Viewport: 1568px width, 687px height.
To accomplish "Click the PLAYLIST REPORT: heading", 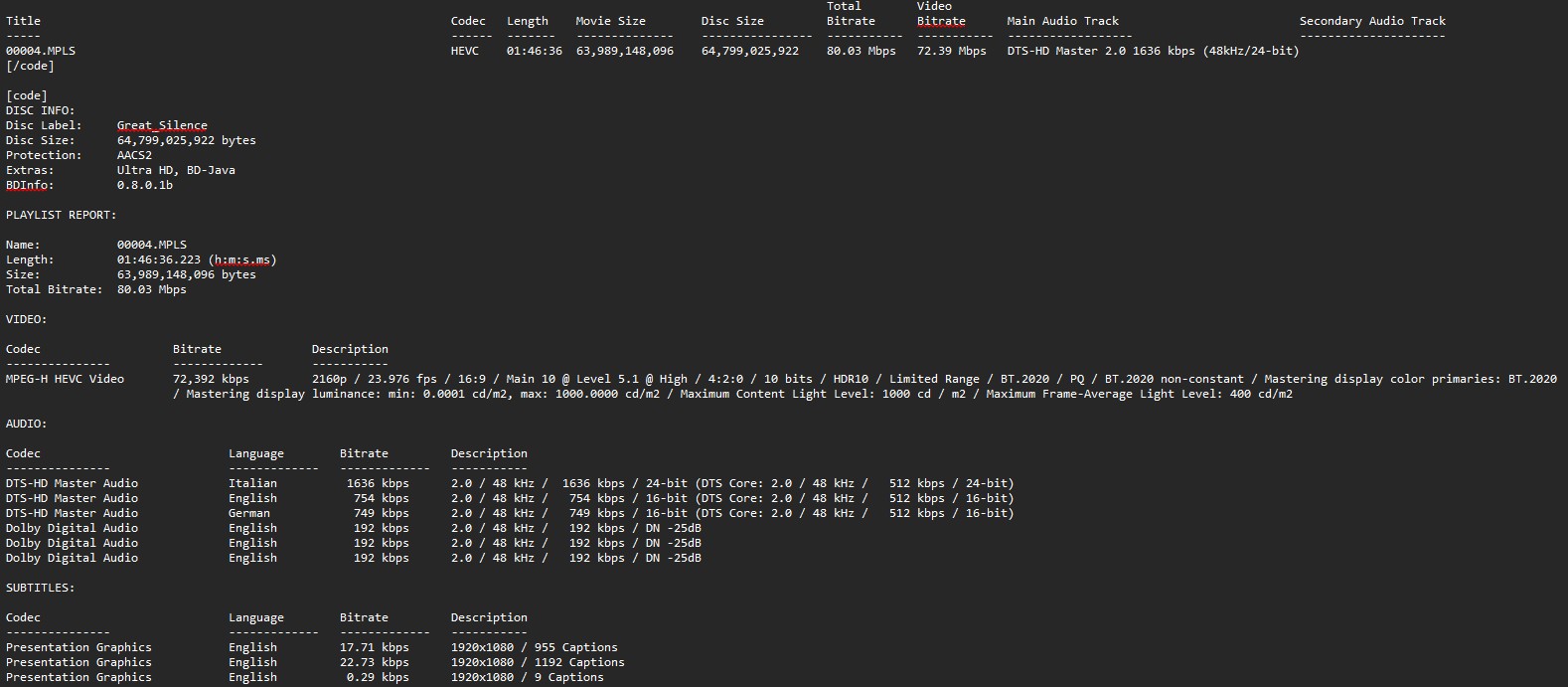I will [x=61, y=215].
